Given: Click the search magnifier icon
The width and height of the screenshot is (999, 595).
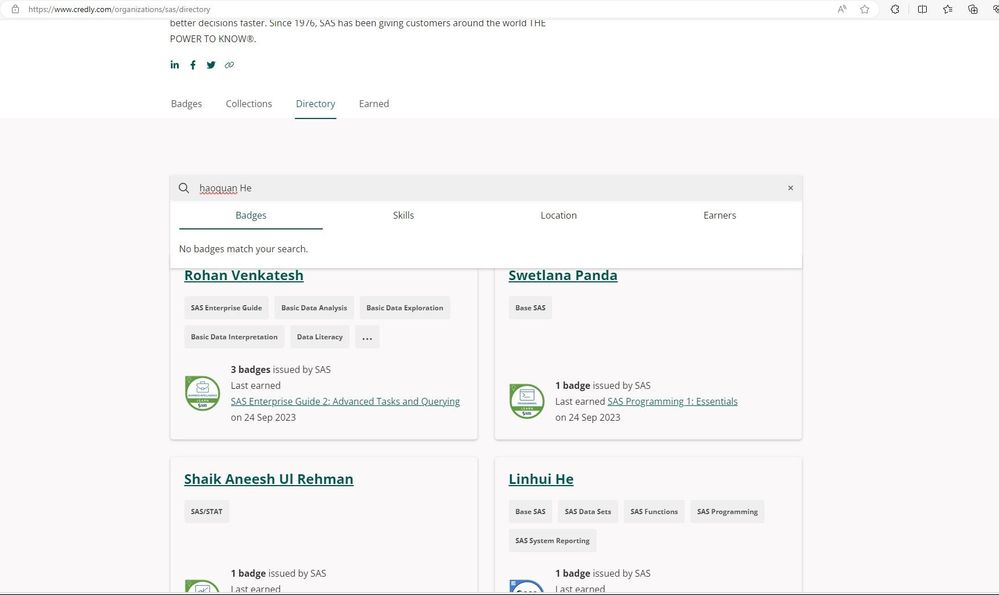Looking at the screenshot, I should tap(184, 188).
